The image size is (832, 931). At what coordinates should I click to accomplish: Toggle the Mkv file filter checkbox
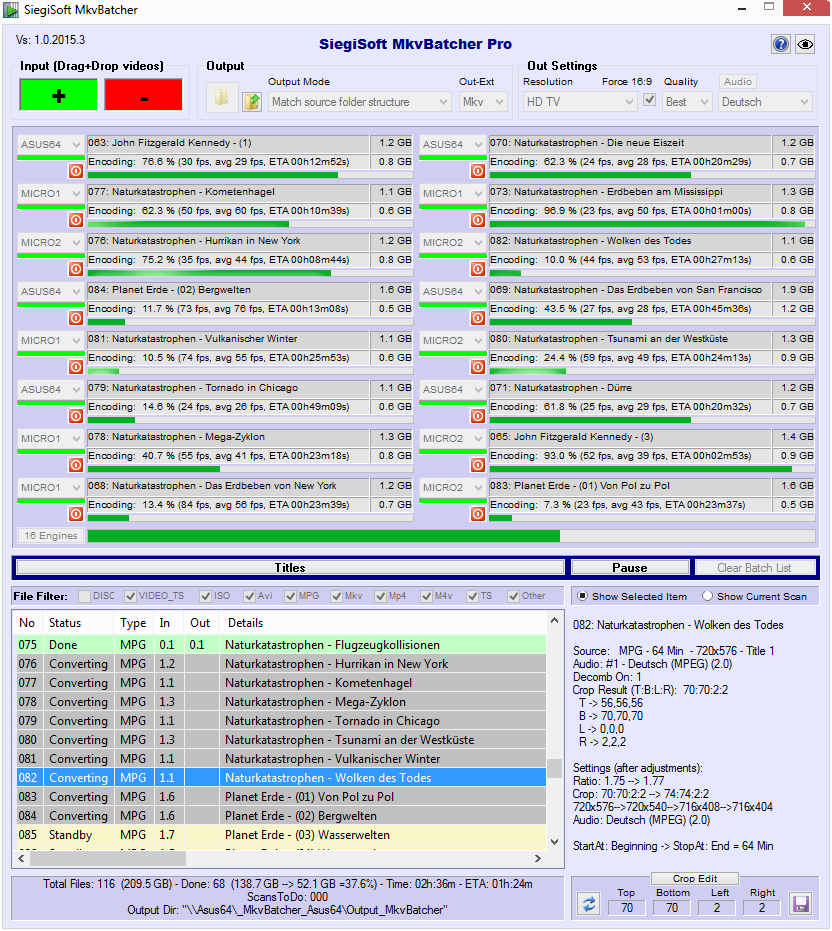pos(337,596)
